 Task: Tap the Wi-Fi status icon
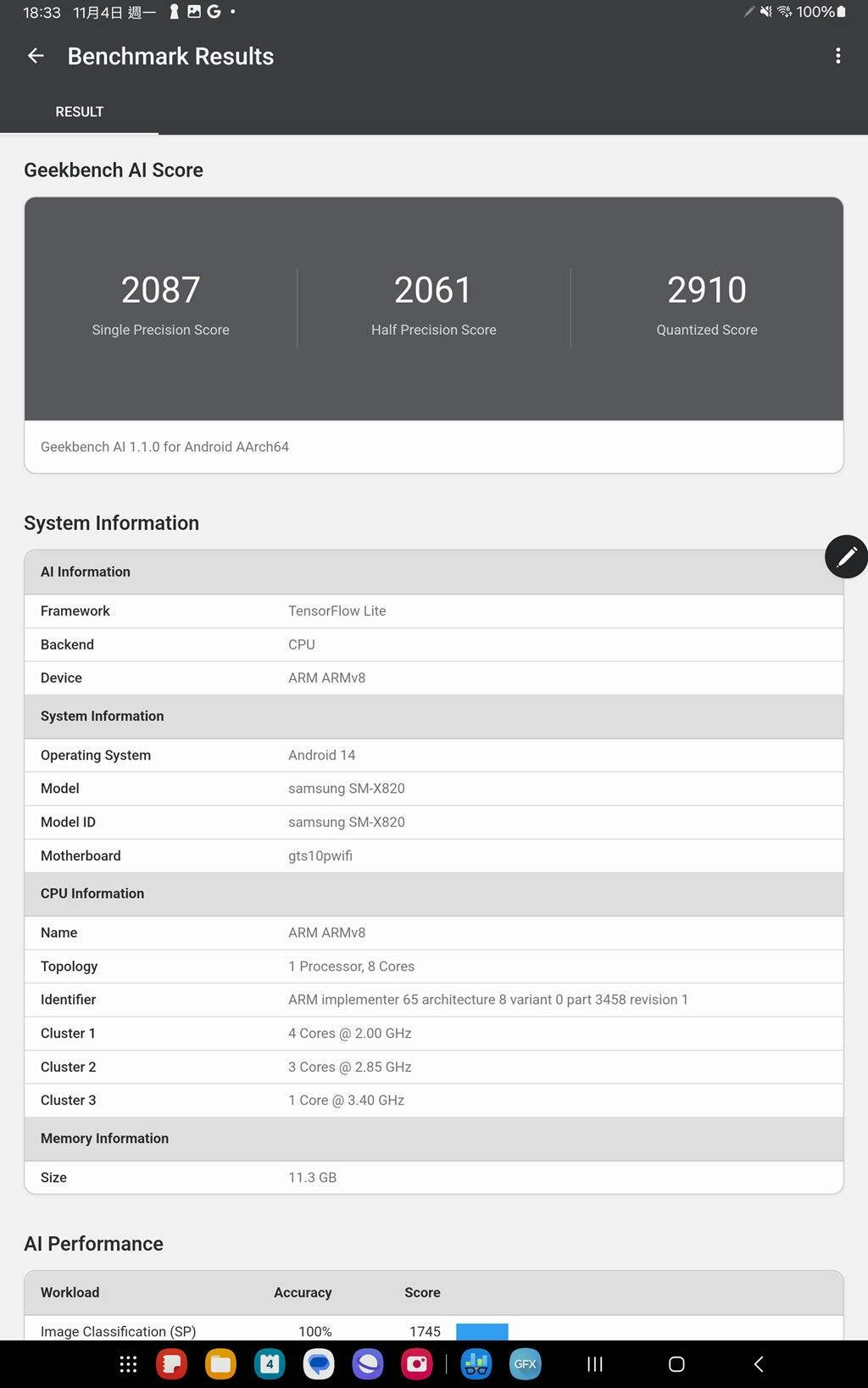pyautogui.click(x=785, y=12)
